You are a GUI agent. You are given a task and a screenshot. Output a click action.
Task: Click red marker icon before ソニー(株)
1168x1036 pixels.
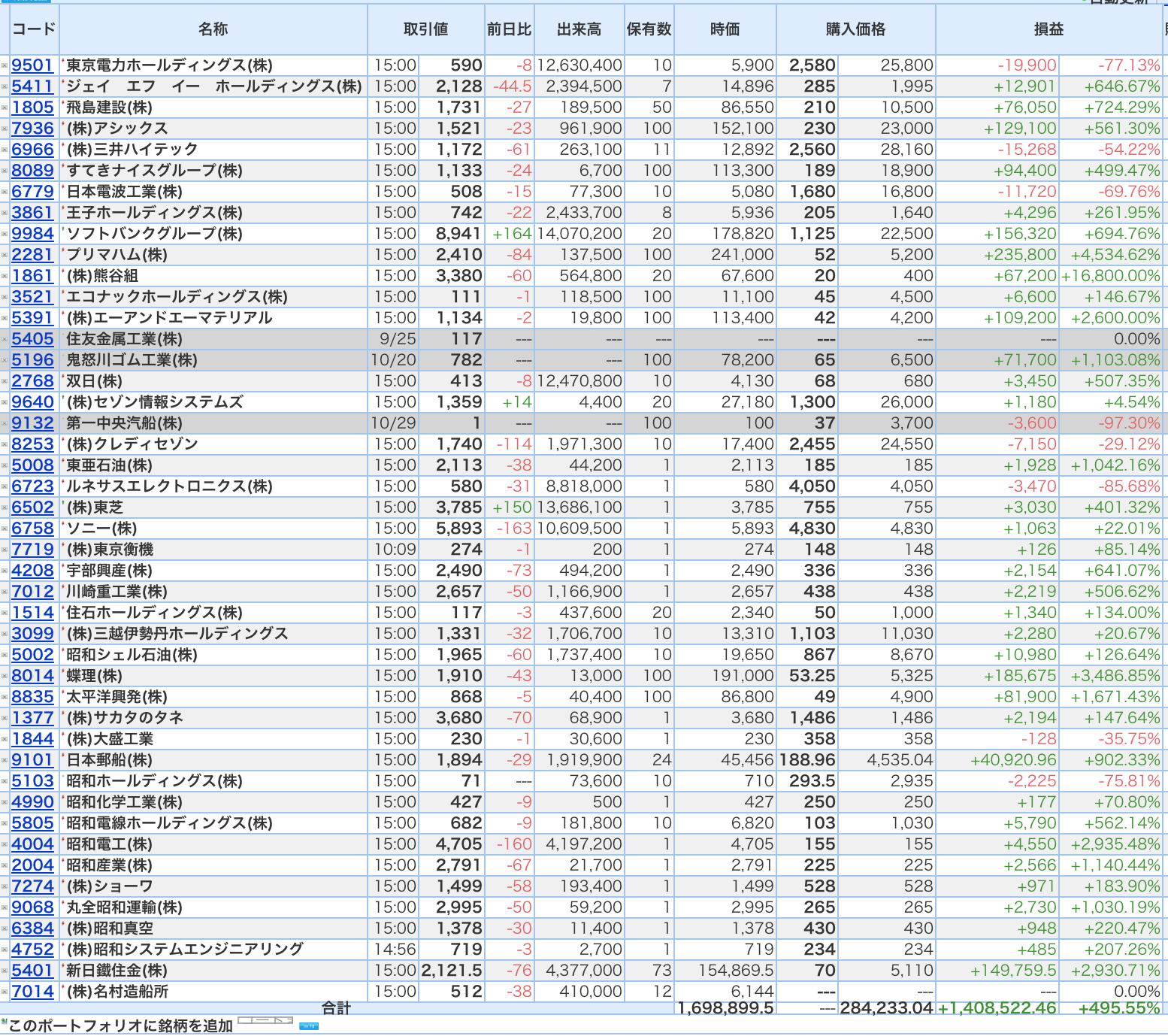[x=63, y=524]
